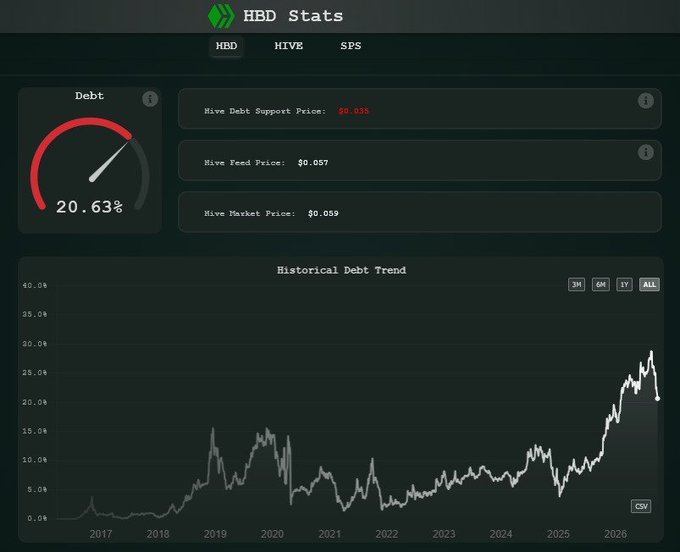The image size is (680, 552).
Task: Open the Debt gauge info icon
Action: pos(150,99)
